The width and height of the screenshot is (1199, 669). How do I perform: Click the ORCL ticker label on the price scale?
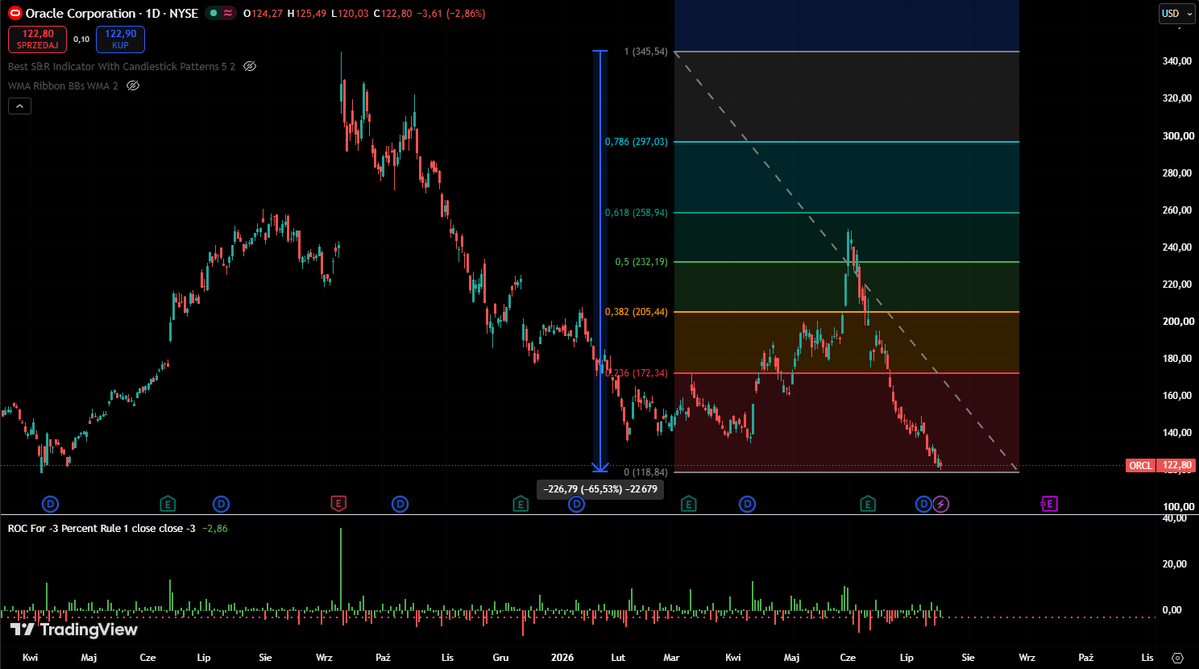pyautogui.click(x=1140, y=465)
